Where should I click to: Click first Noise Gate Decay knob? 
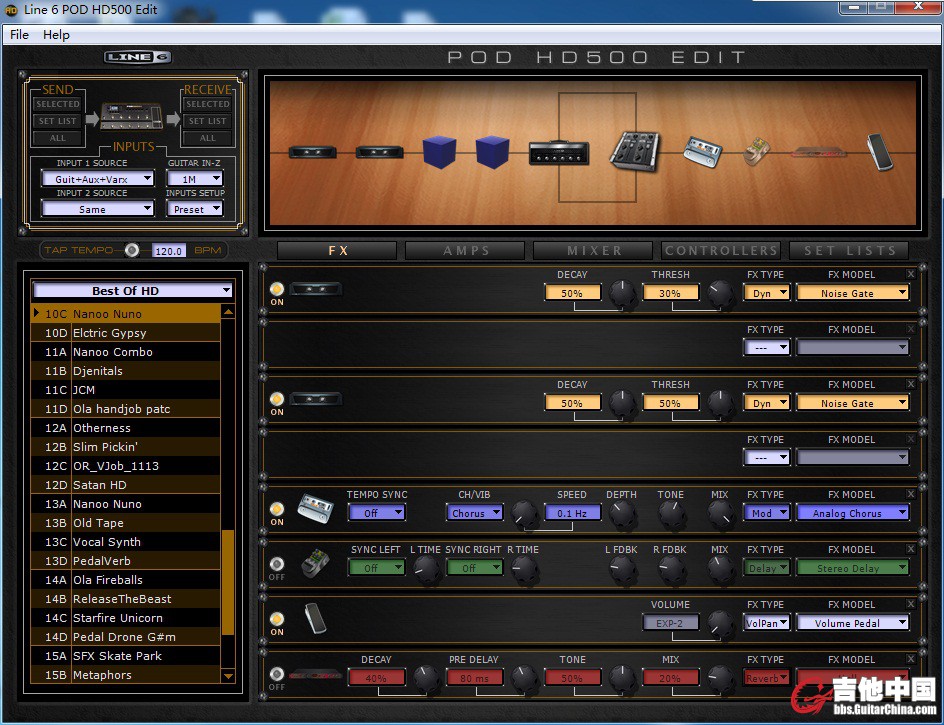pyautogui.click(x=622, y=294)
